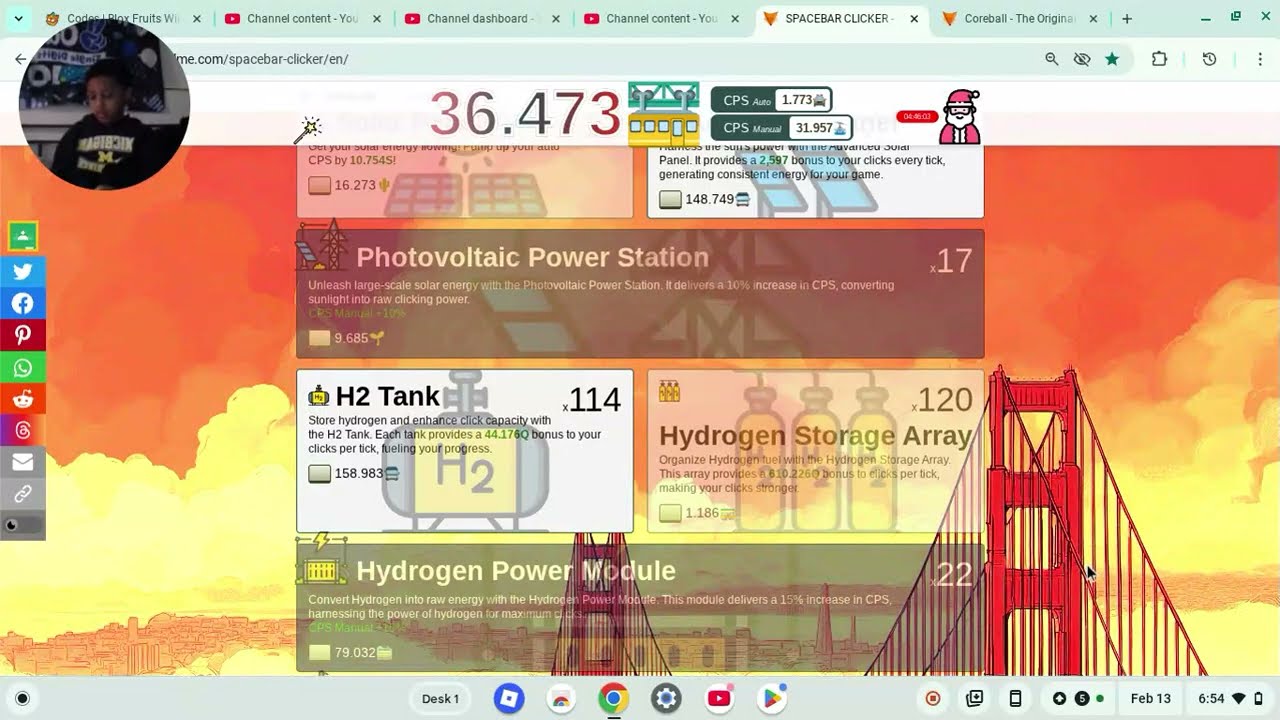This screenshot has height=720, width=1280.
Task: Switch to the Coreball tab
Action: (1020, 18)
